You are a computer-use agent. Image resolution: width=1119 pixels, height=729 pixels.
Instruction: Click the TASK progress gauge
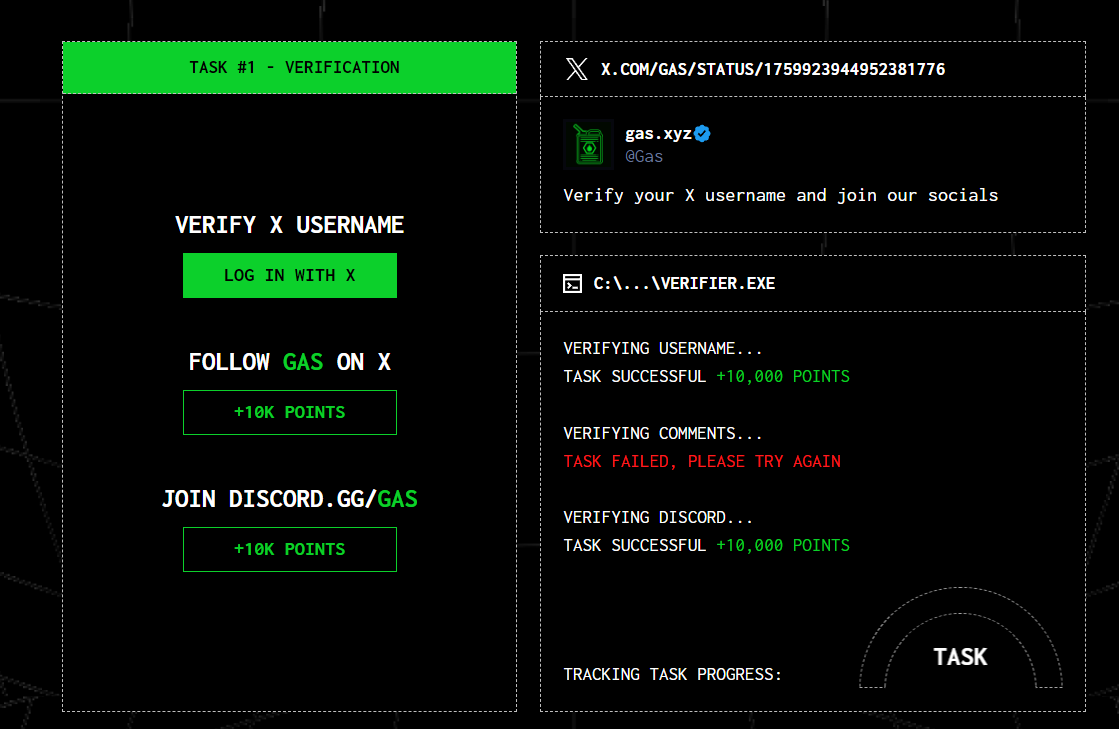[961, 638]
